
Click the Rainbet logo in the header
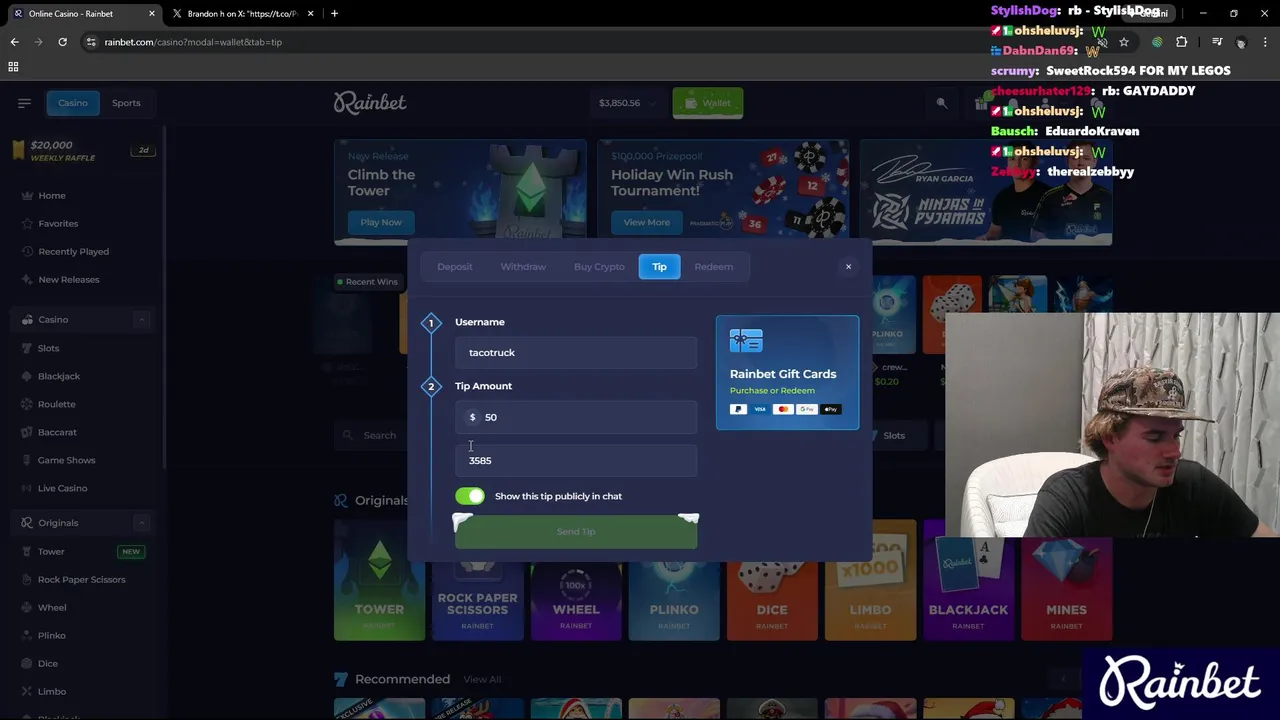pyautogui.click(x=370, y=102)
